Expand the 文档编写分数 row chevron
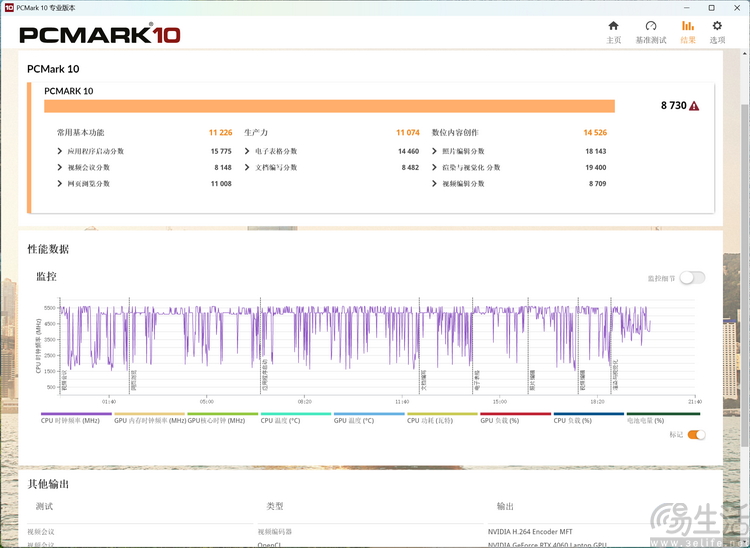This screenshot has height=548, width=750. click(247, 167)
